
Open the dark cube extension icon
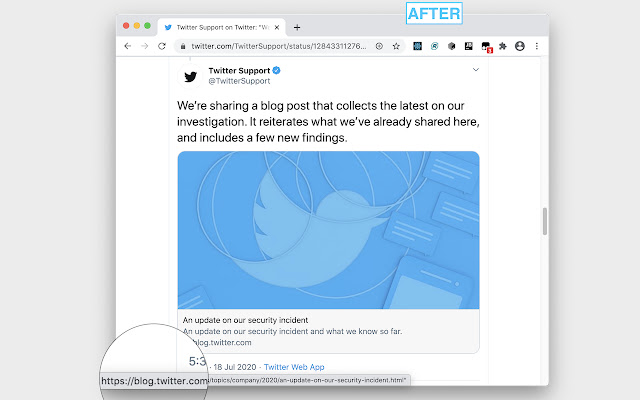451,46
